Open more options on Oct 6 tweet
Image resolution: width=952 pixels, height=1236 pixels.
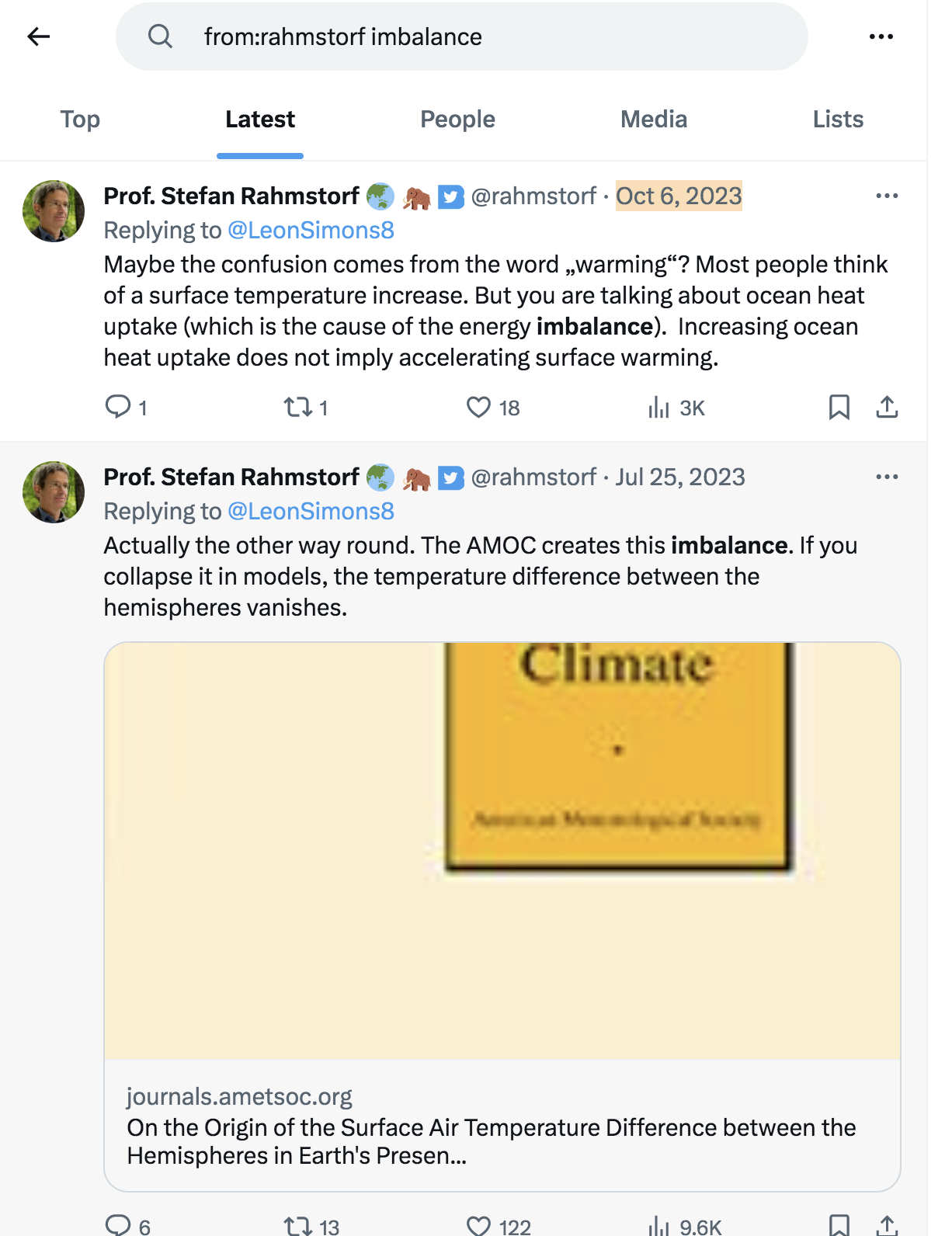click(887, 196)
